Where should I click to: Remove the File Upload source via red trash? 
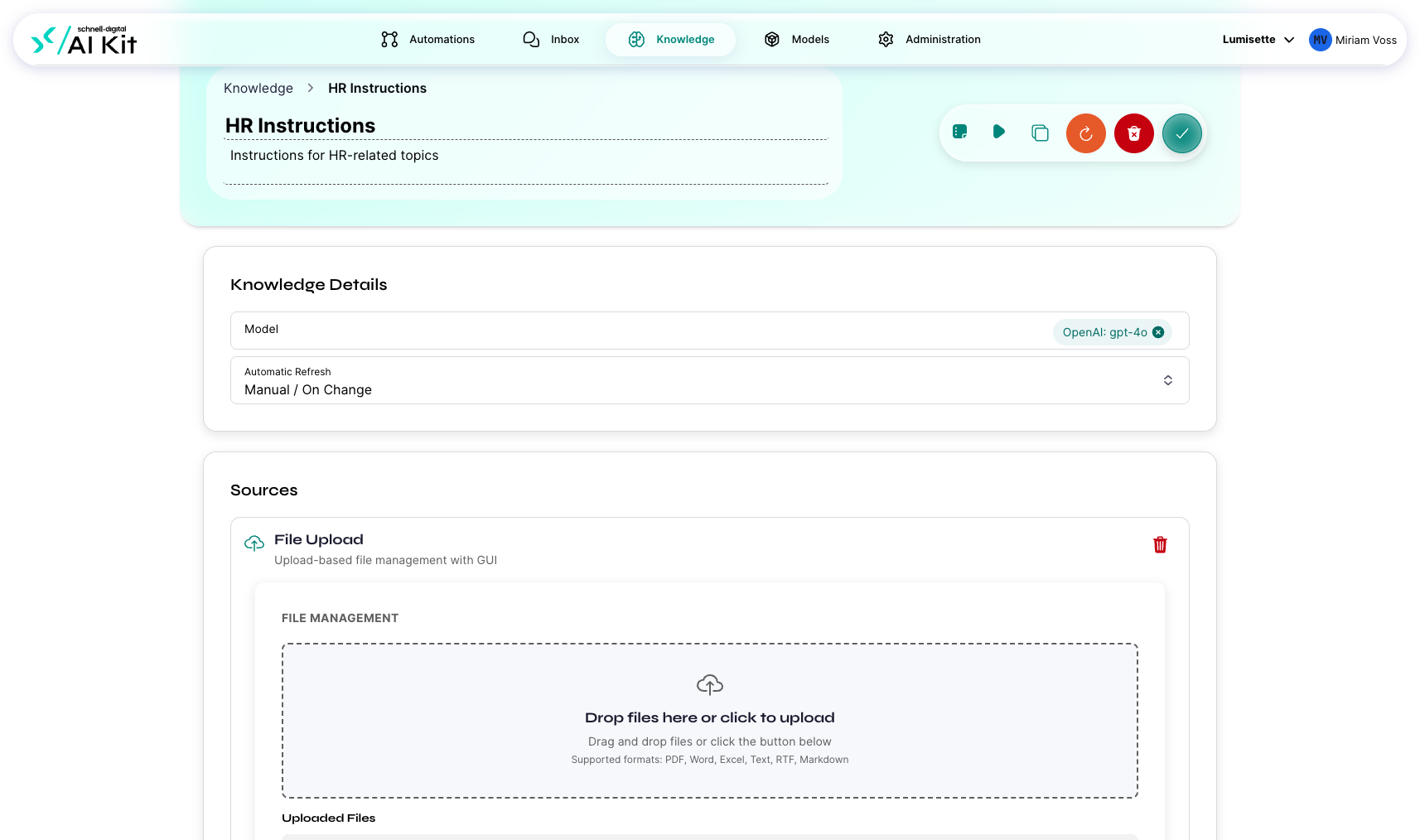click(x=1160, y=544)
